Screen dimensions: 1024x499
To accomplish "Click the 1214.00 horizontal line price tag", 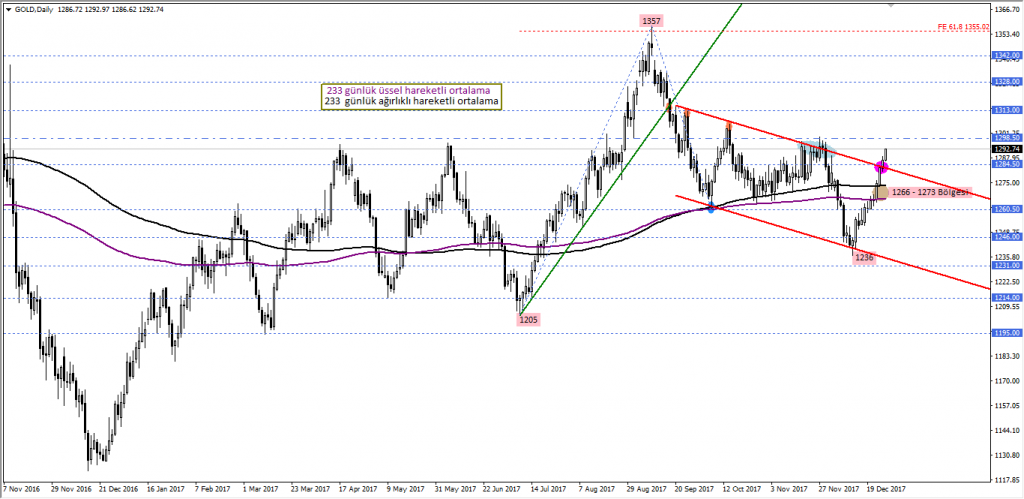I will 1006,298.
